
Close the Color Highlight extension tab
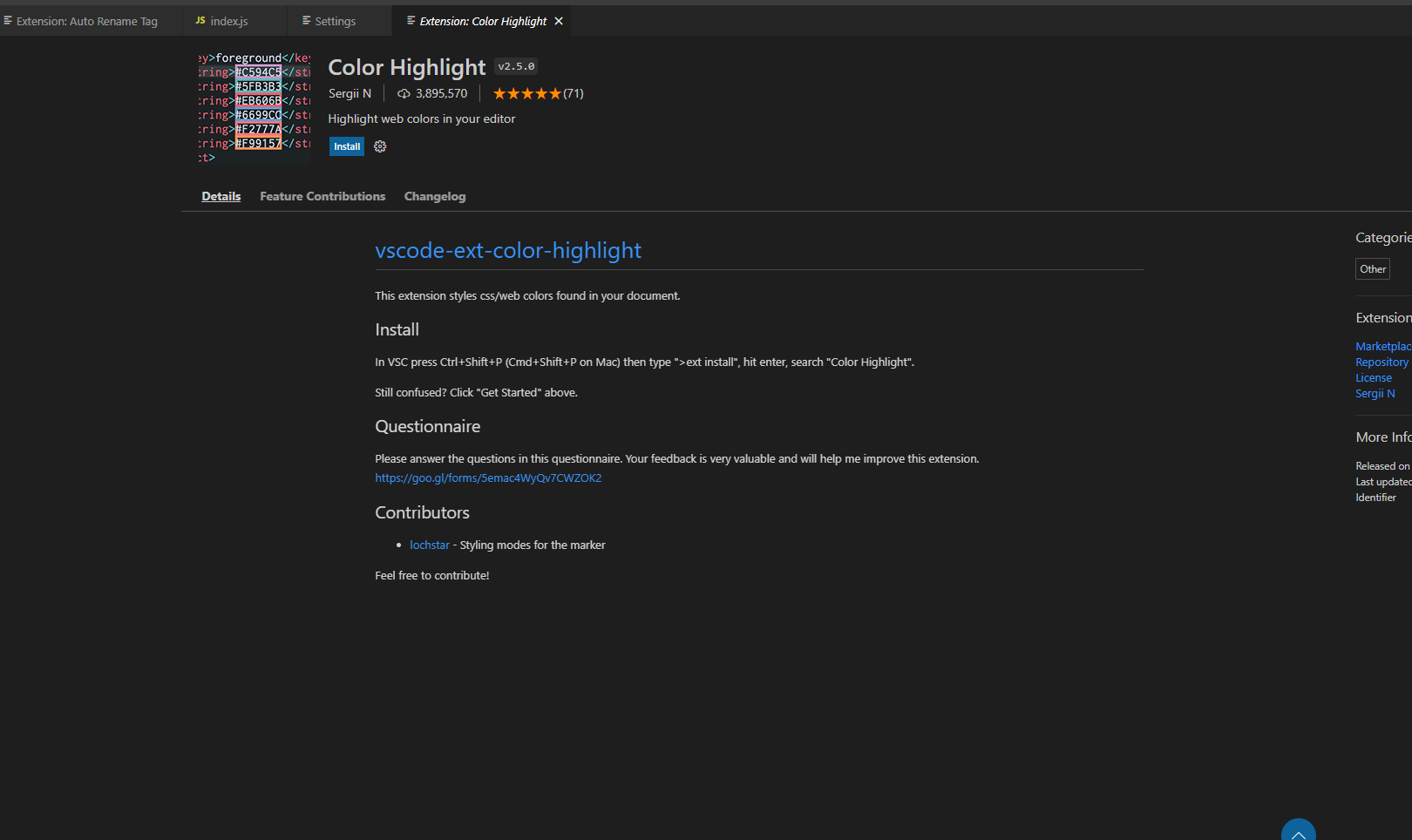click(x=559, y=21)
